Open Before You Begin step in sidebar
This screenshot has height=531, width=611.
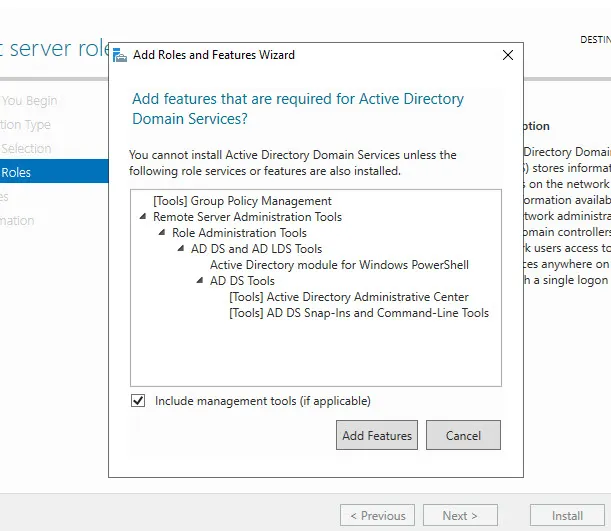click(29, 101)
